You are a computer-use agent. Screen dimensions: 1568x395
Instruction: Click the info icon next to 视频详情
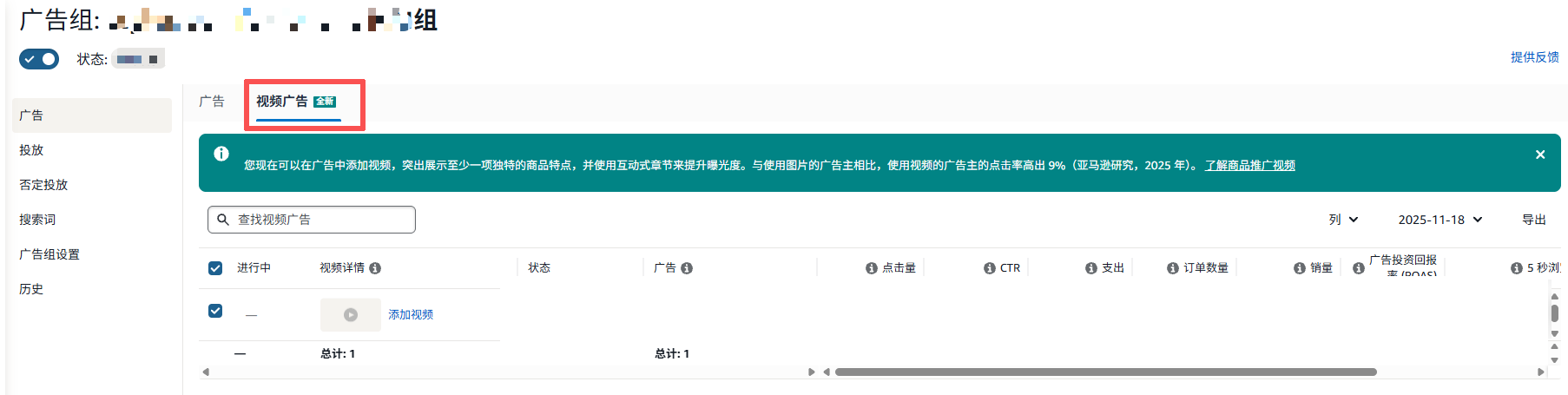click(x=375, y=268)
